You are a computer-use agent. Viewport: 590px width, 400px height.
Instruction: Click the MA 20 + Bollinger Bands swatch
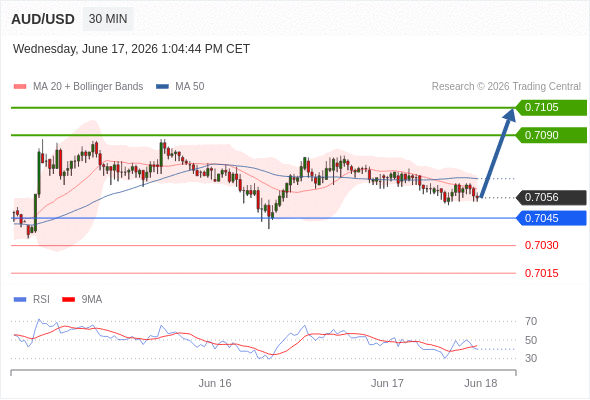point(20,87)
